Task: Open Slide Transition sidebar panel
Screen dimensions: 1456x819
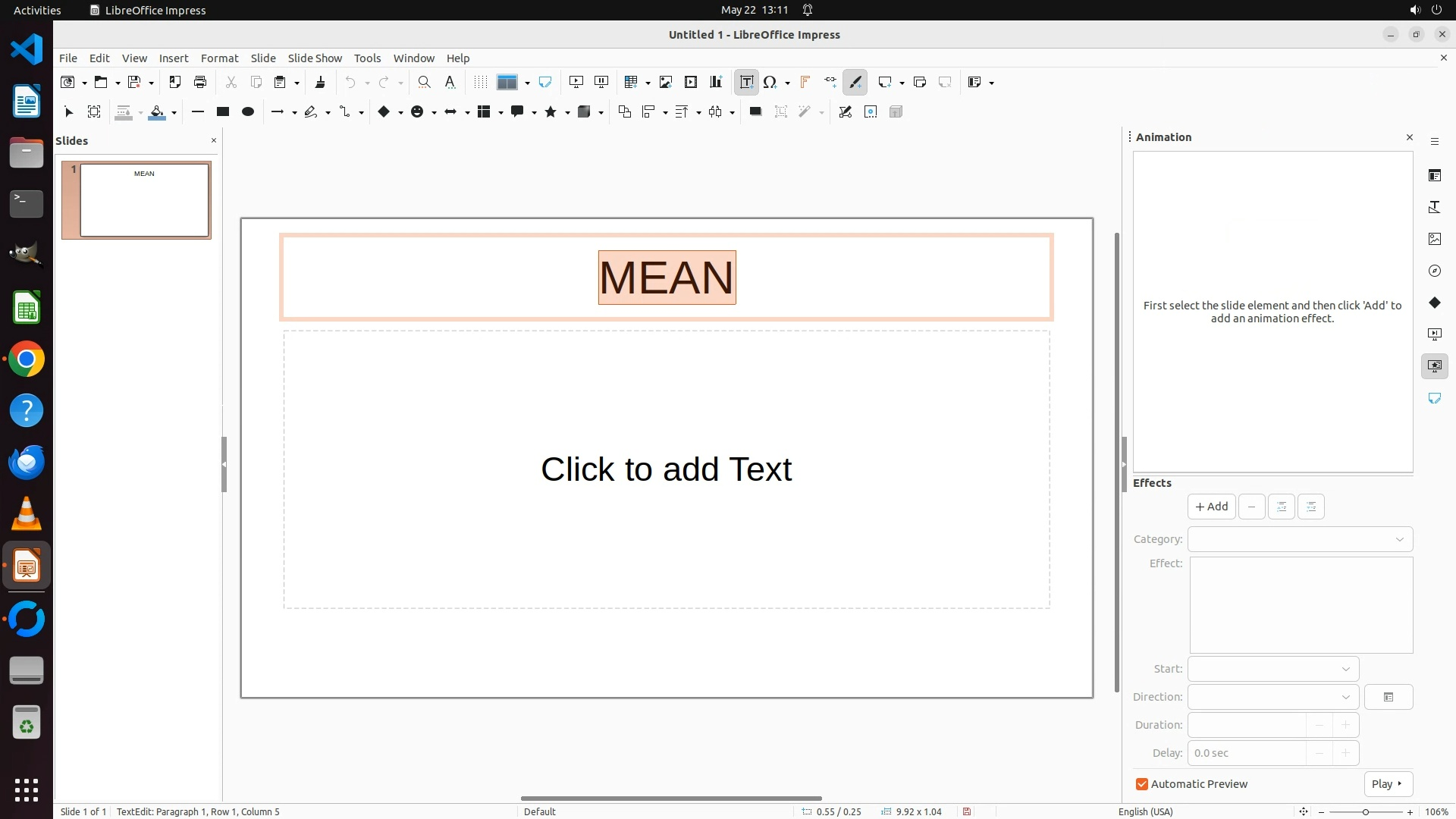Action: pos(1434,334)
